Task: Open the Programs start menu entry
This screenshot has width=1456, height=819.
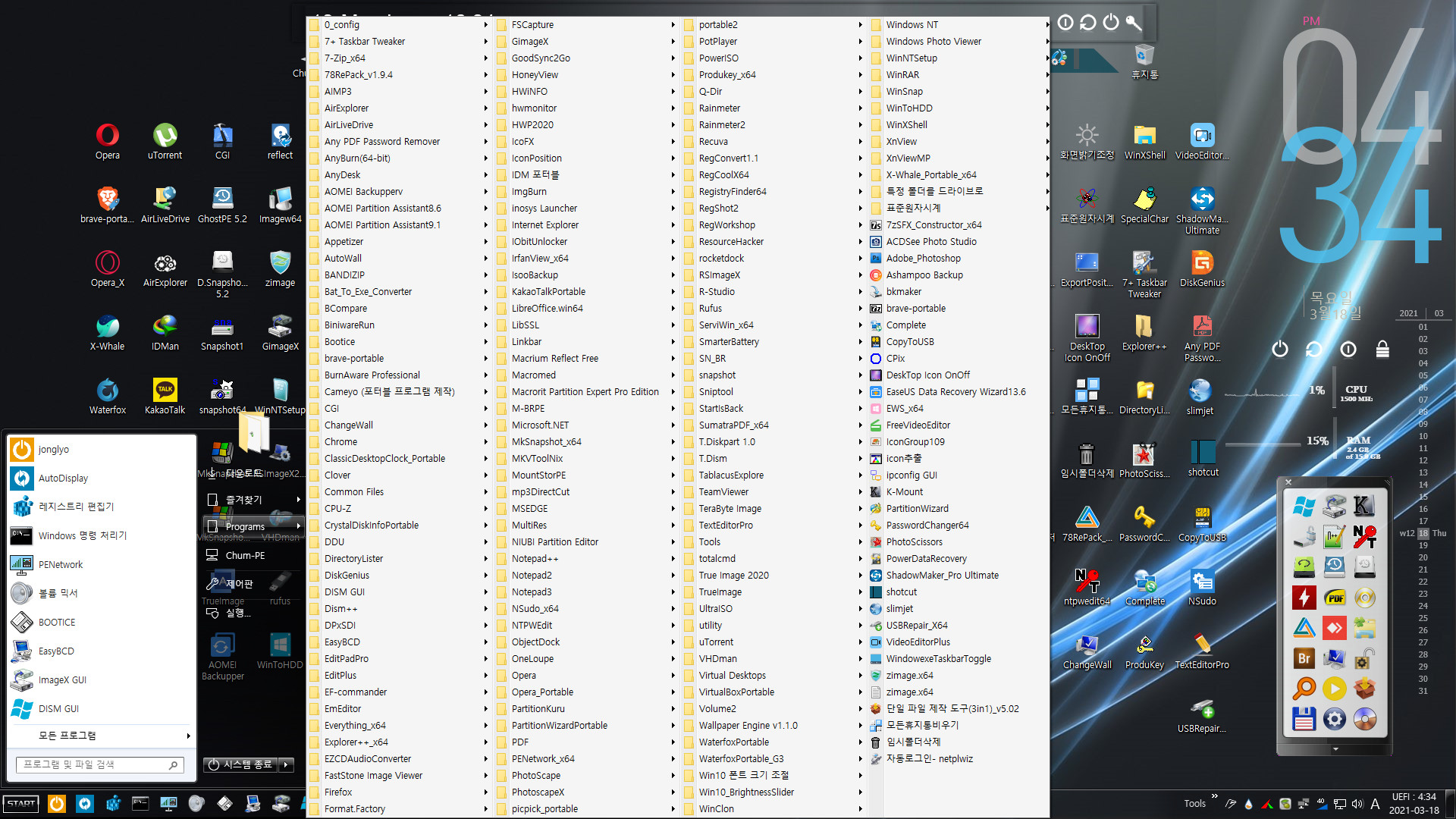Action: [253, 526]
